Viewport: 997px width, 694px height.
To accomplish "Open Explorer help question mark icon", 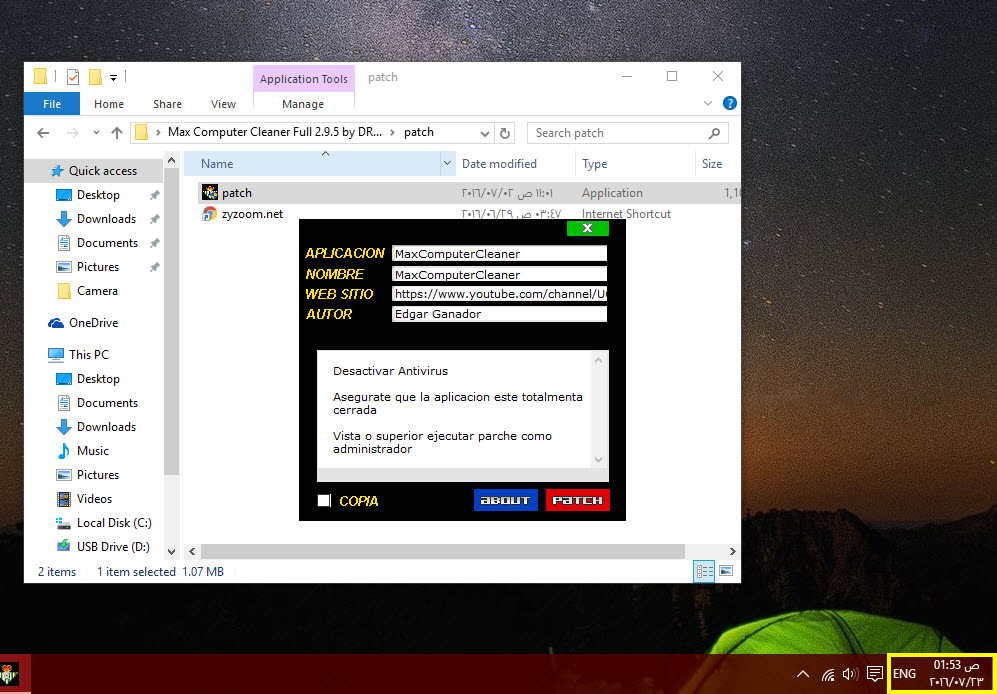I will point(730,103).
